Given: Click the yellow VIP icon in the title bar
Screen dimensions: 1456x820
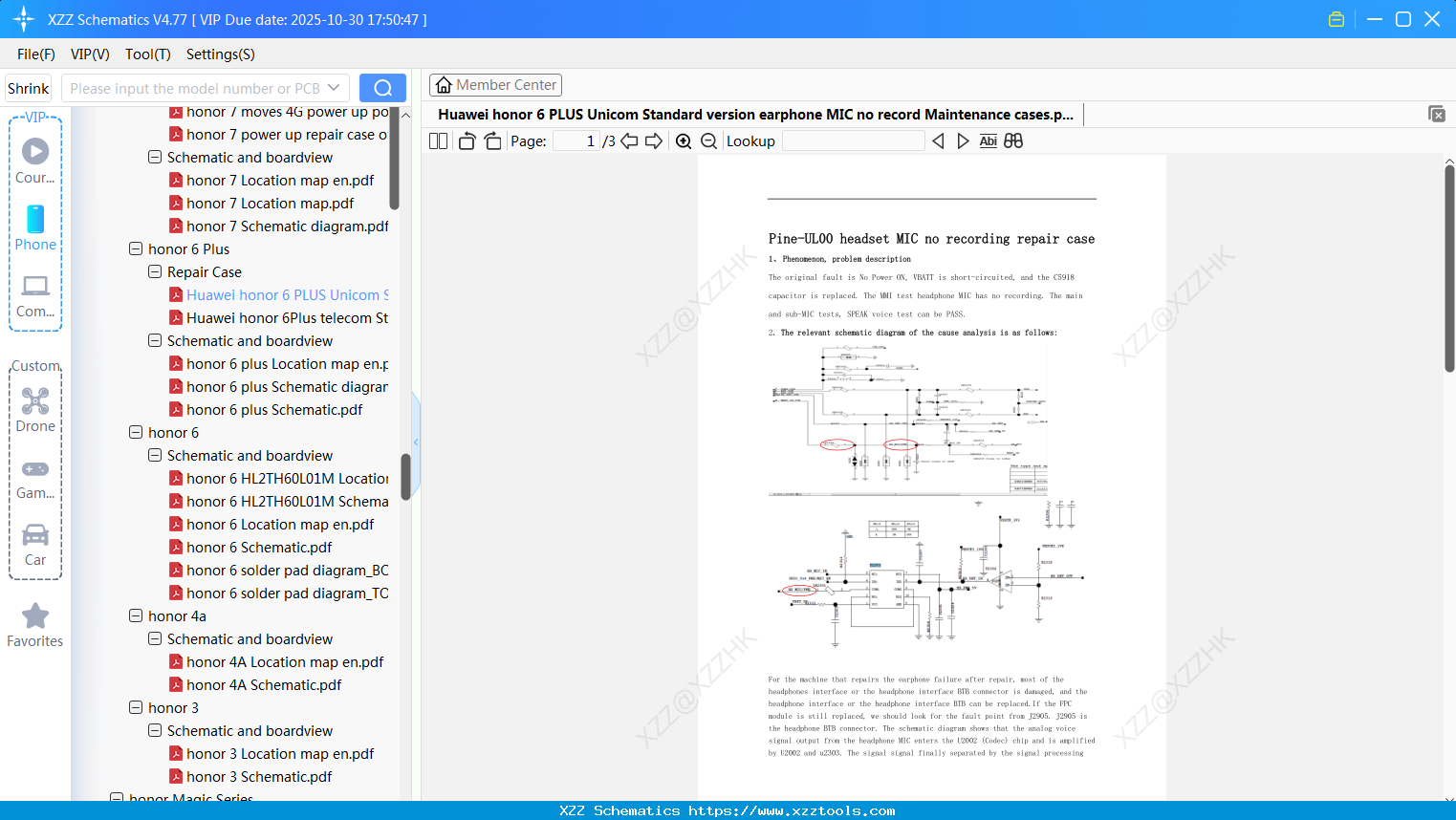Looking at the screenshot, I should 1336,19.
